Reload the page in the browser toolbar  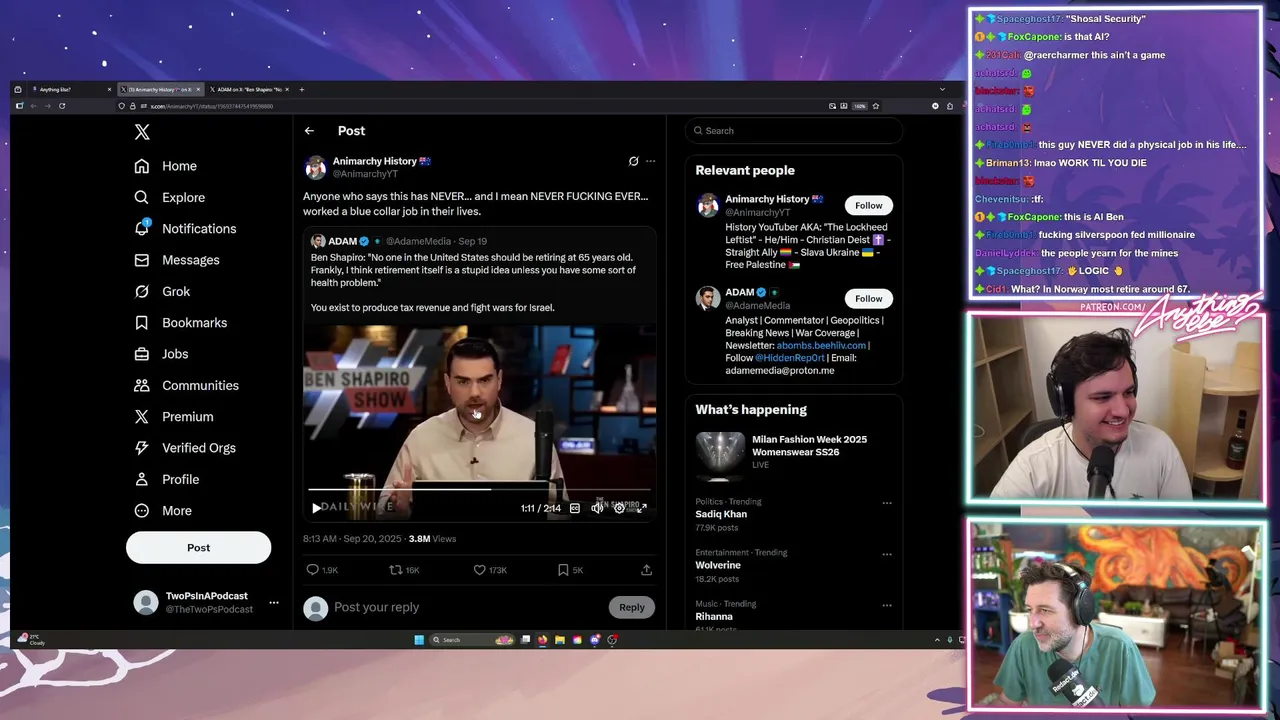[x=62, y=106]
